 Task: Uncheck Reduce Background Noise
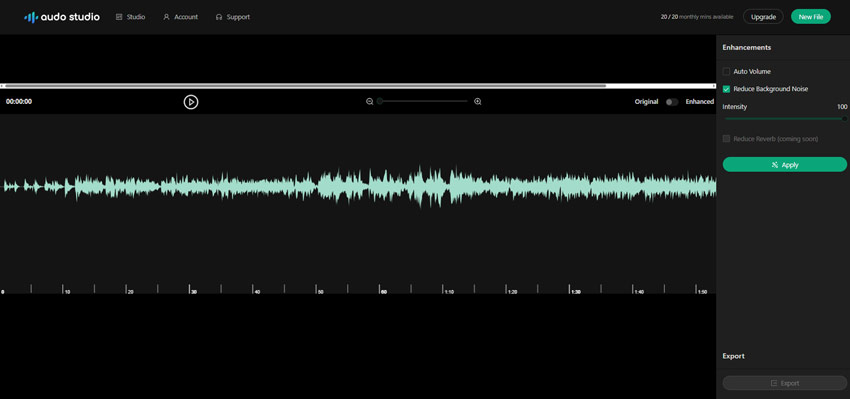[726, 89]
